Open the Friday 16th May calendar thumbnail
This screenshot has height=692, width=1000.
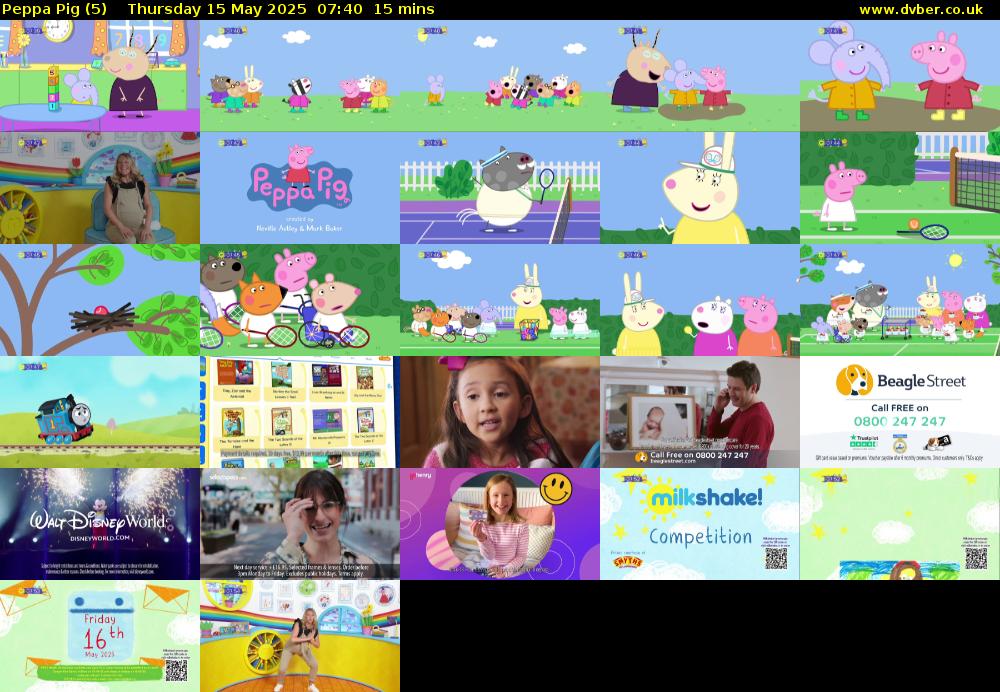[x=99, y=636]
